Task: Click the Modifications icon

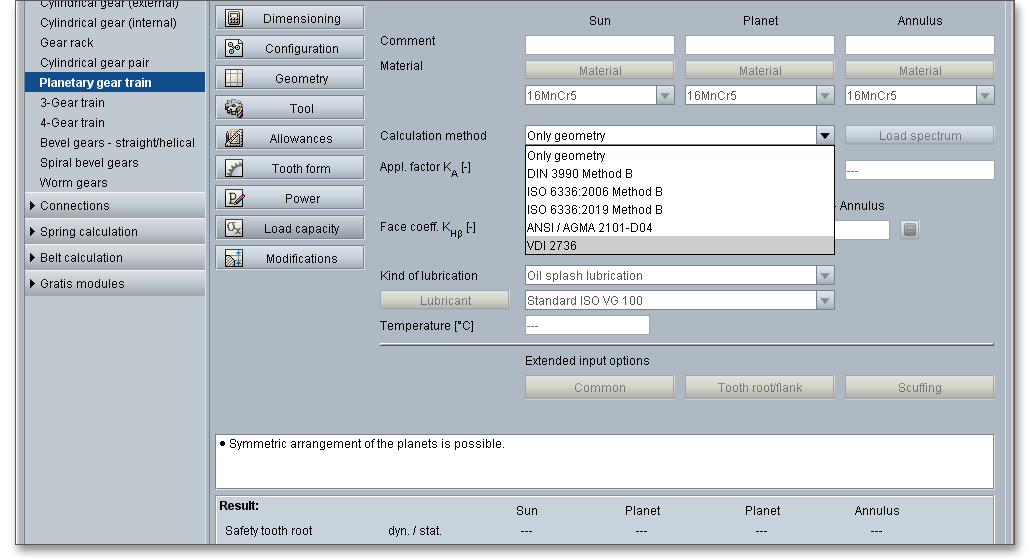Action: coord(234,258)
